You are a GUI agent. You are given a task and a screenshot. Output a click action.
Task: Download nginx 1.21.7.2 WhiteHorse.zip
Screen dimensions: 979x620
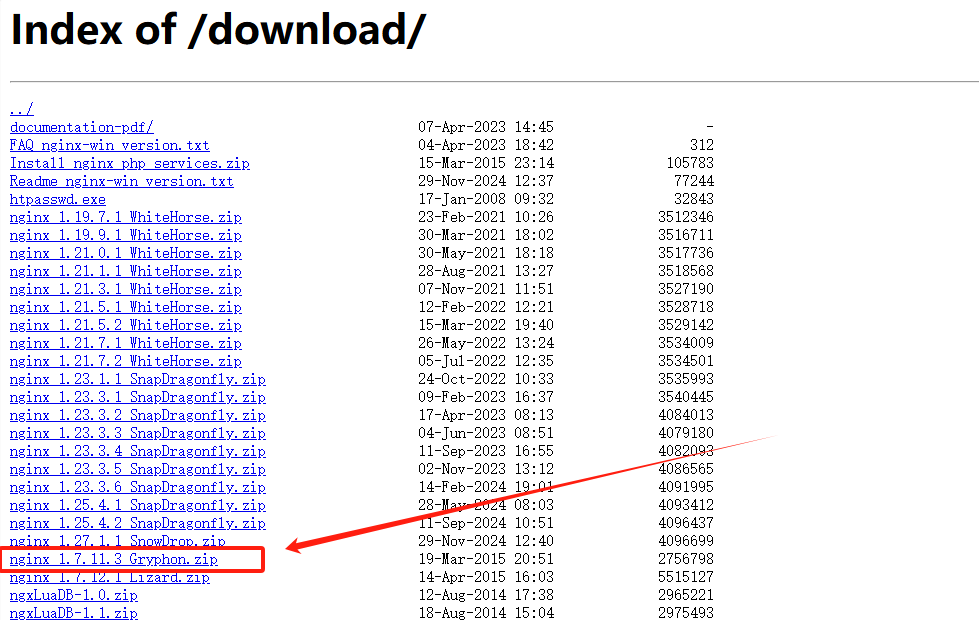(125, 362)
